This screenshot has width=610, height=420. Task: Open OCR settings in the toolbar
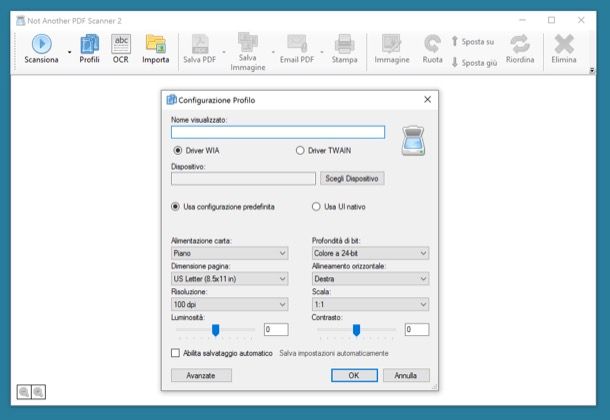pyautogui.click(x=121, y=49)
